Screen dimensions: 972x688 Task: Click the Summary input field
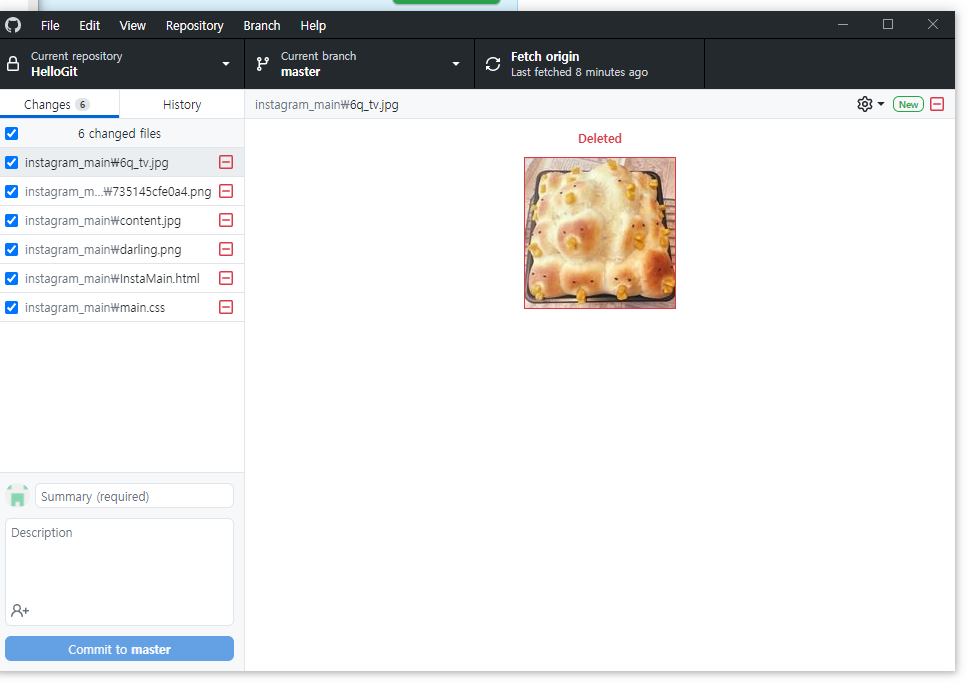pyautogui.click(x=134, y=496)
